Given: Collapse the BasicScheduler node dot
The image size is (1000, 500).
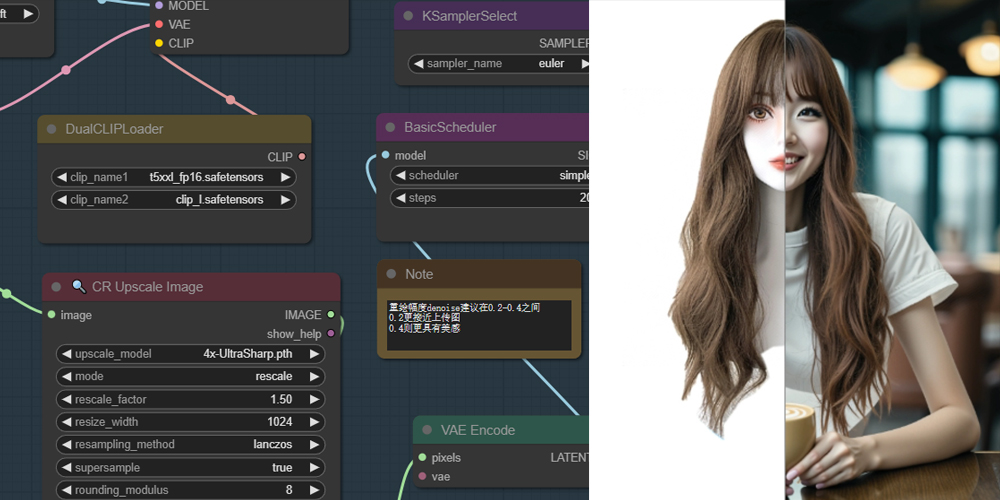Looking at the screenshot, I should [390, 128].
